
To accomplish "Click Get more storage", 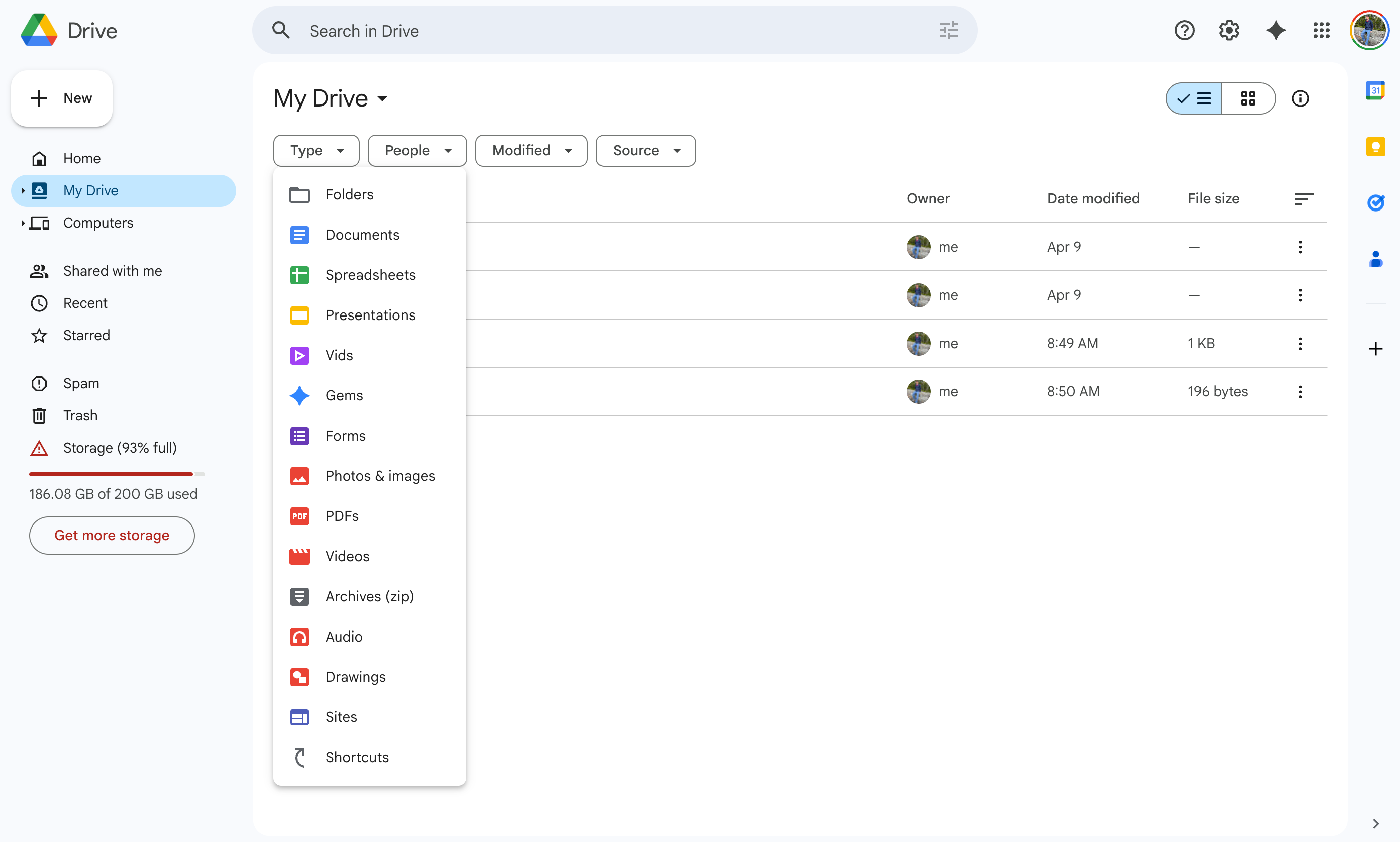I will pyautogui.click(x=112, y=535).
